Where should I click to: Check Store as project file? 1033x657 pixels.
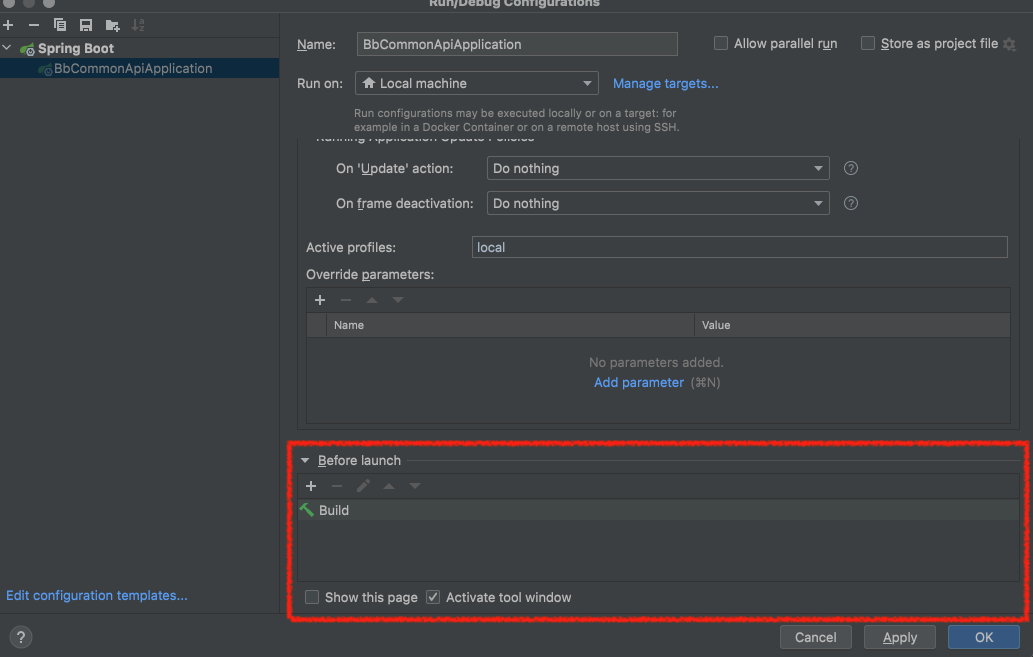pyautogui.click(x=868, y=43)
